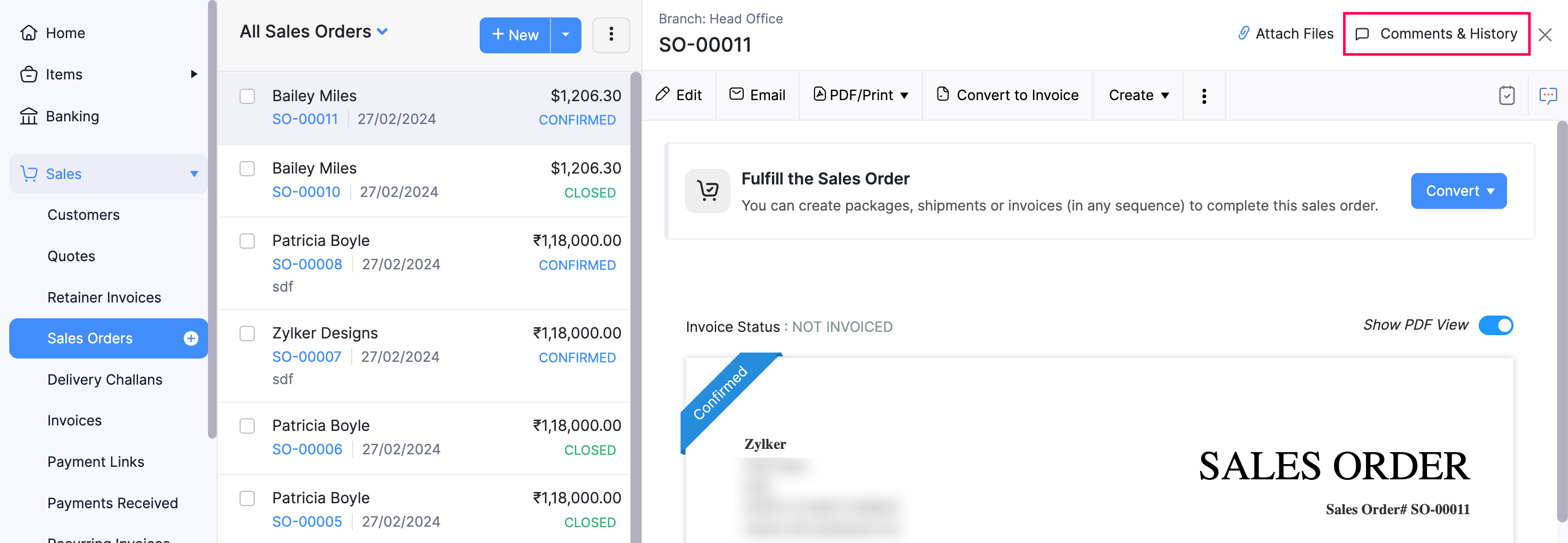Open the SO-00008 order link

pos(307,264)
